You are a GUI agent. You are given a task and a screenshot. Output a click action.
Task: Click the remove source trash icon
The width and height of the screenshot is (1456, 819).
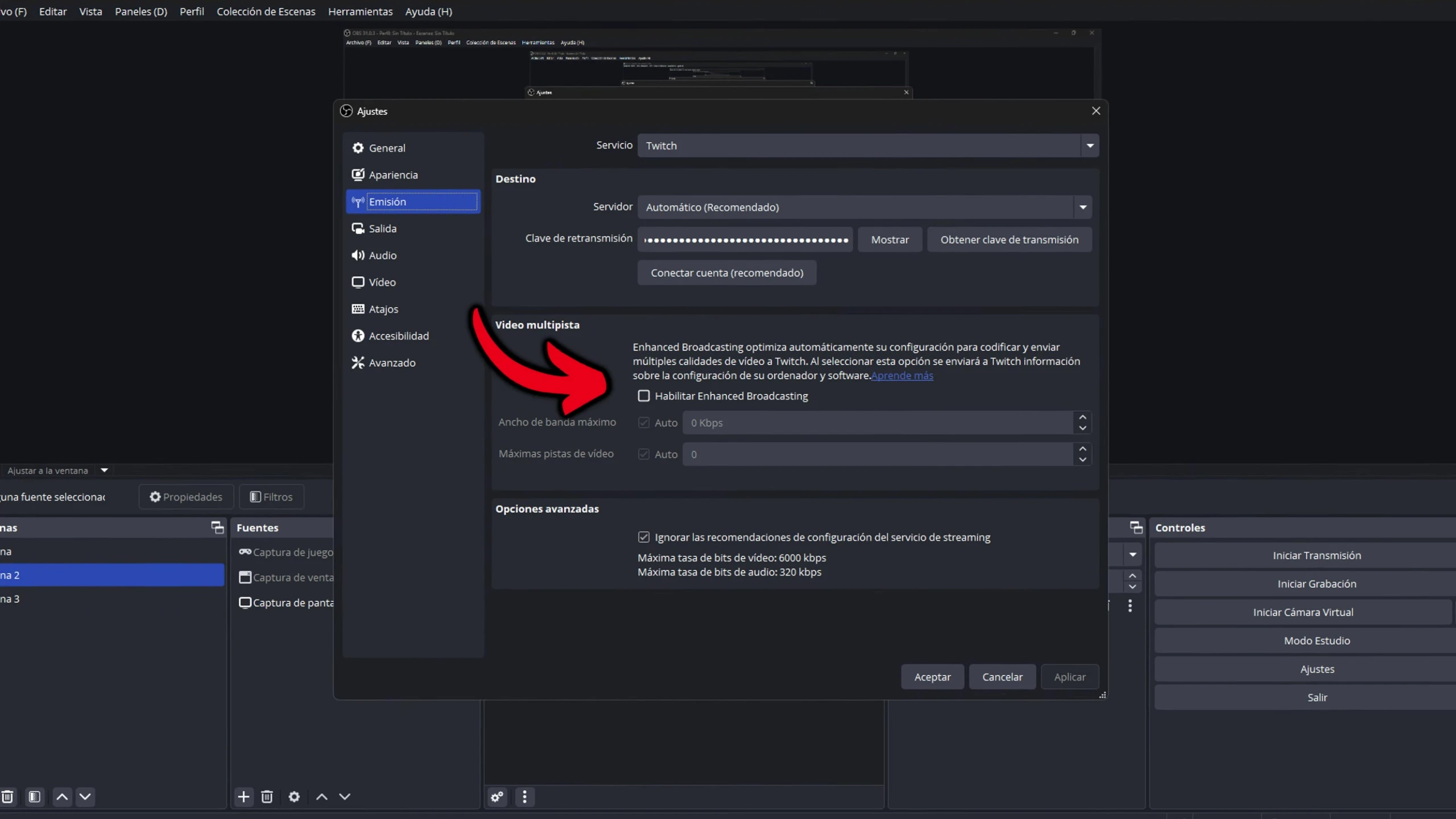point(267,797)
